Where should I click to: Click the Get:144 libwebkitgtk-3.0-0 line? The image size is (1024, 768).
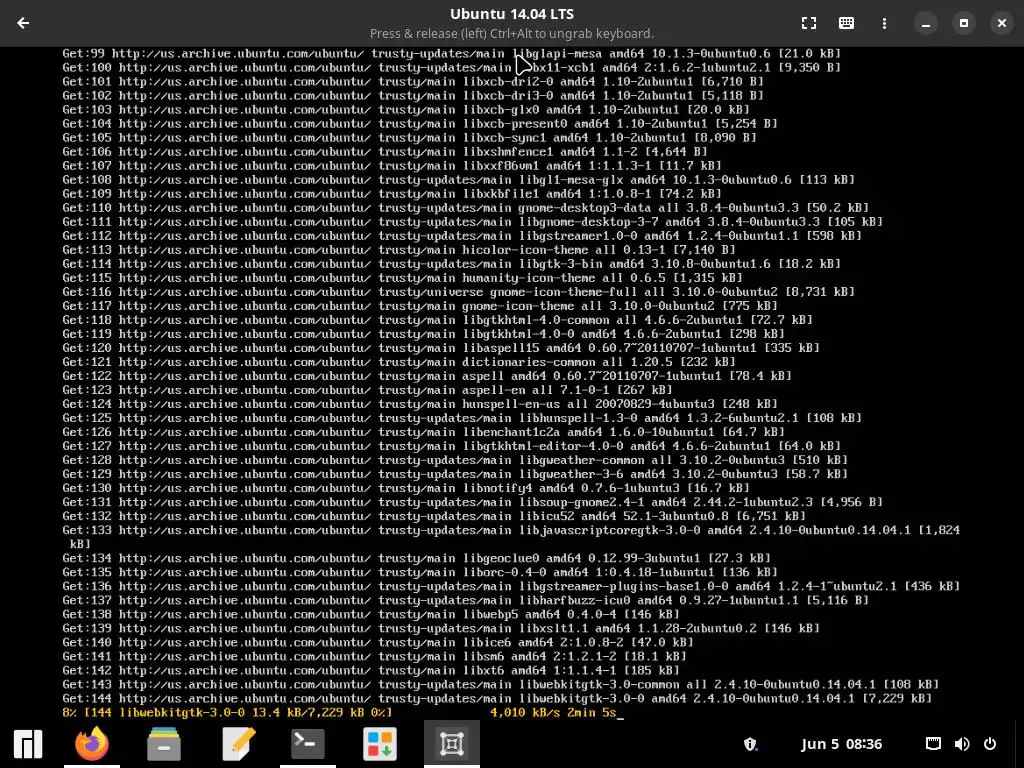497,698
